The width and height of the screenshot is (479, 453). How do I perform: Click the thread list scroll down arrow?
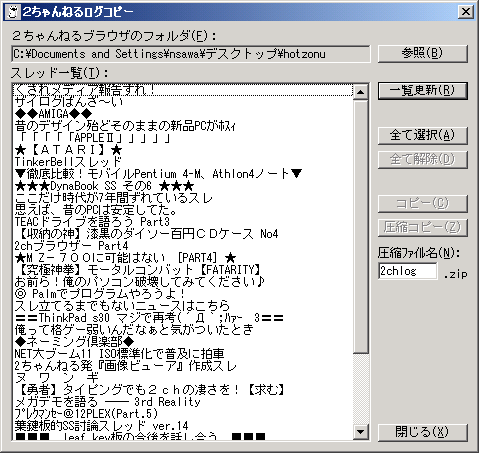click(x=360, y=432)
